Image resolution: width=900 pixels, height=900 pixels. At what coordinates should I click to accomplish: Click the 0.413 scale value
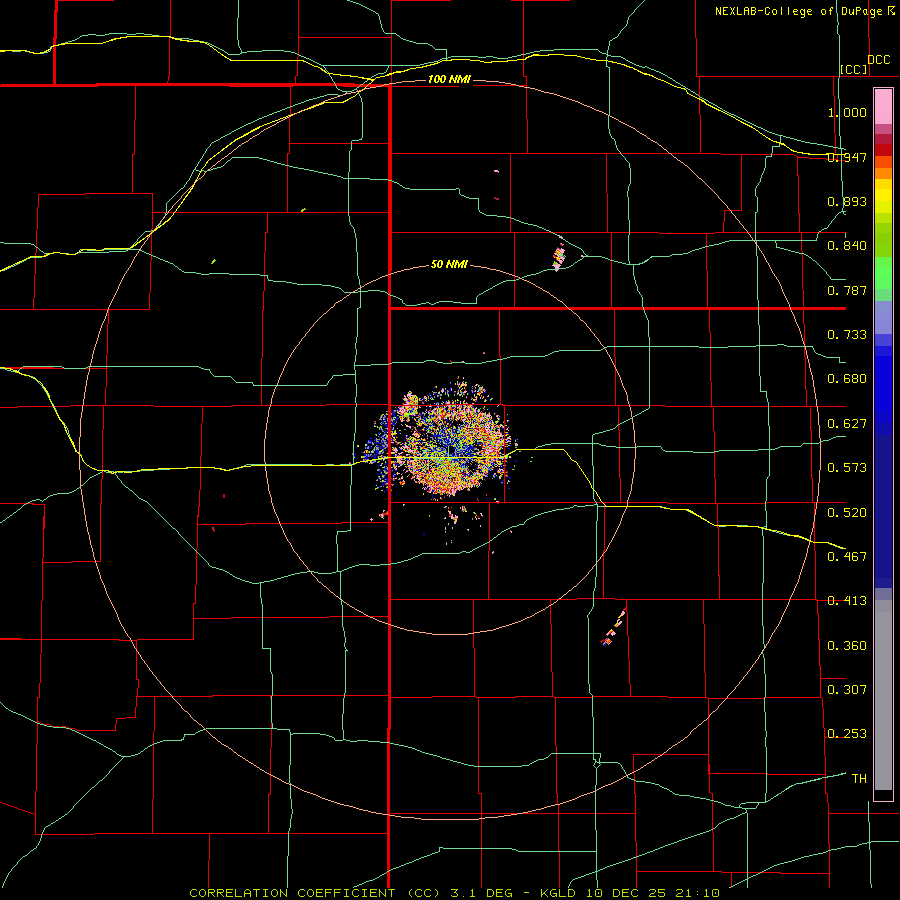point(847,601)
